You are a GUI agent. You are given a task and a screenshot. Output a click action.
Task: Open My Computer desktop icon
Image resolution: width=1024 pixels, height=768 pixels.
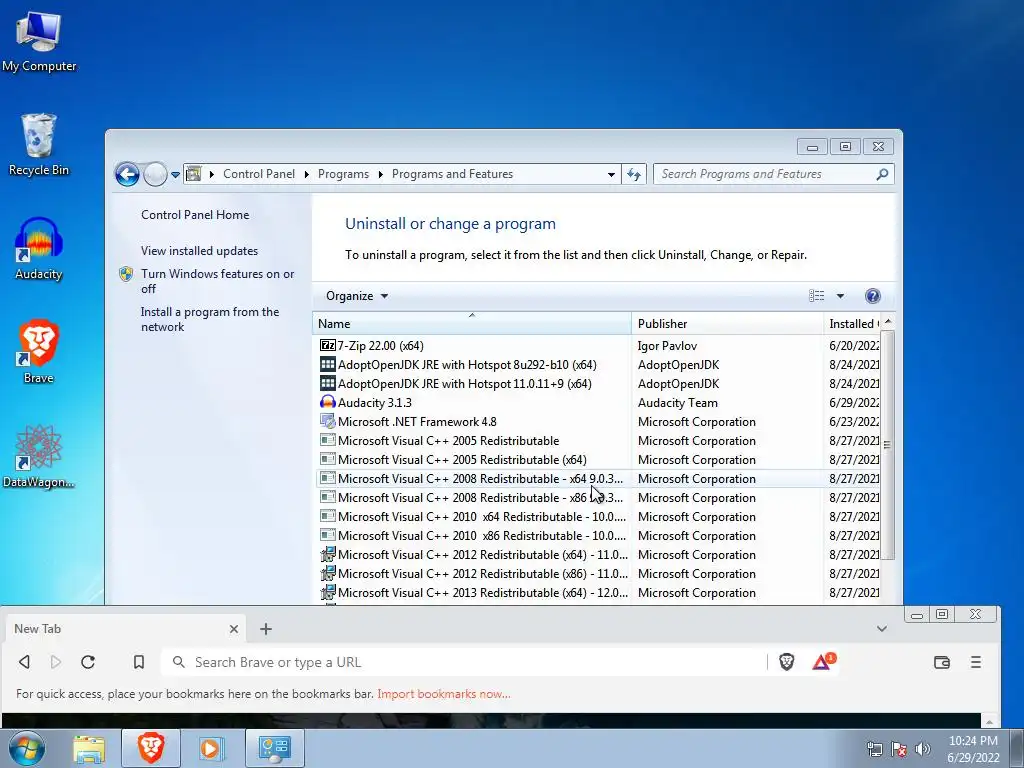pos(39,41)
